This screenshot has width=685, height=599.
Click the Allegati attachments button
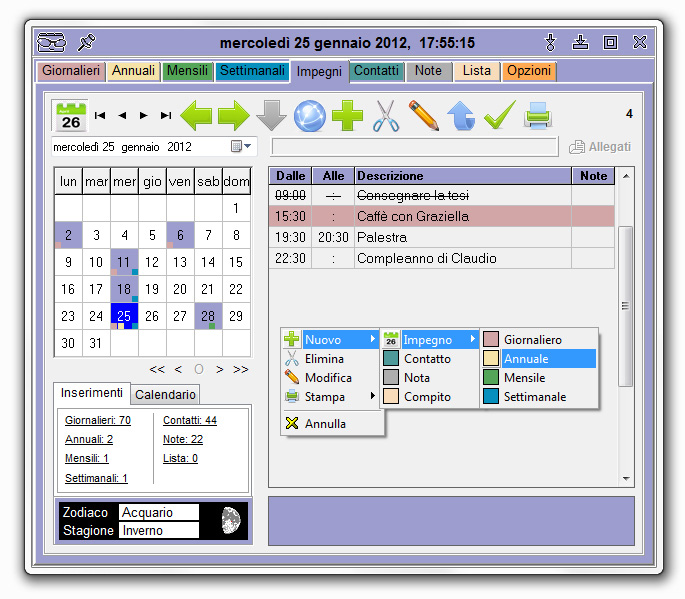click(600, 147)
